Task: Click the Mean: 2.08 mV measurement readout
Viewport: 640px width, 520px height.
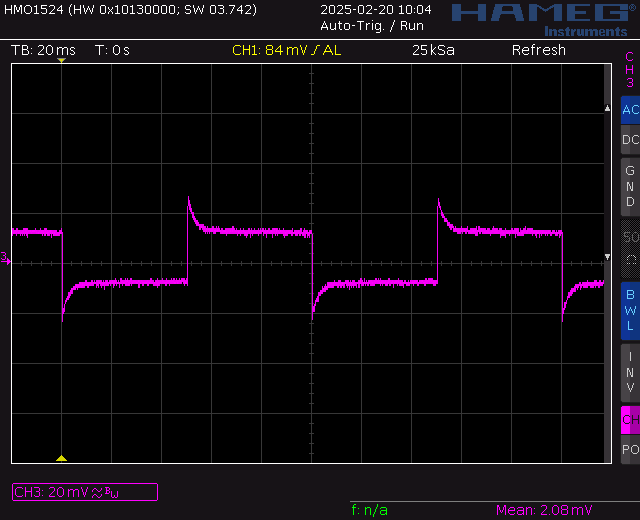Action: tap(544, 511)
